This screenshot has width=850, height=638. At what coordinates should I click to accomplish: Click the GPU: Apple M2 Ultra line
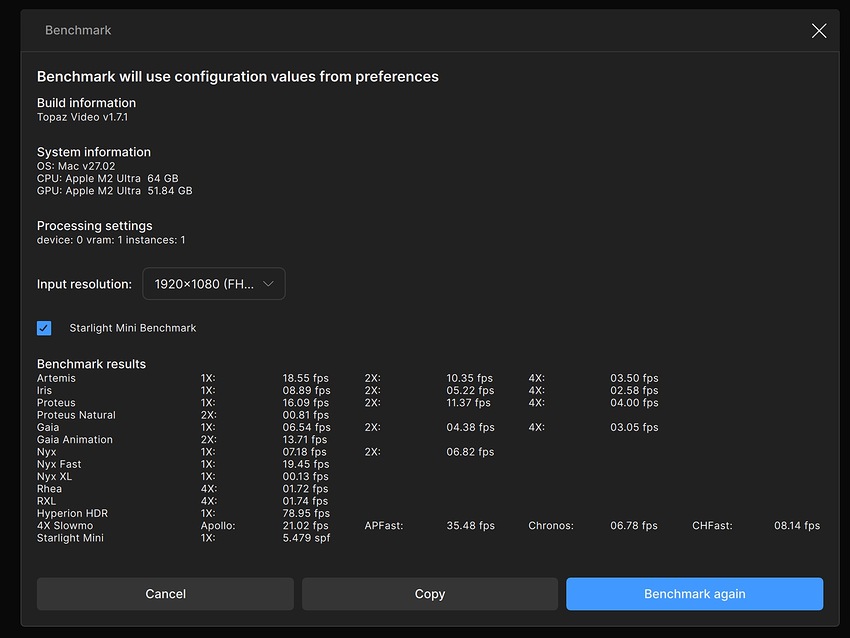point(114,191)
